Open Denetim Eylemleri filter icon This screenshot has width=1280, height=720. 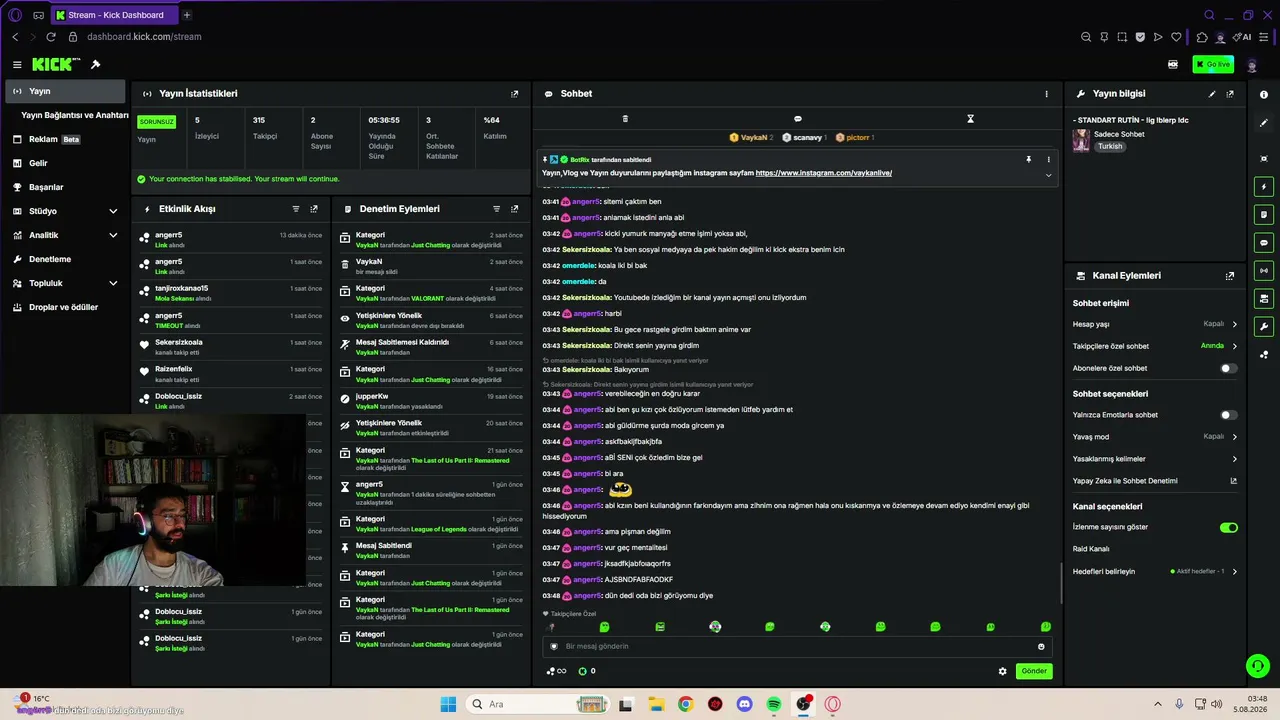point(497,209)
